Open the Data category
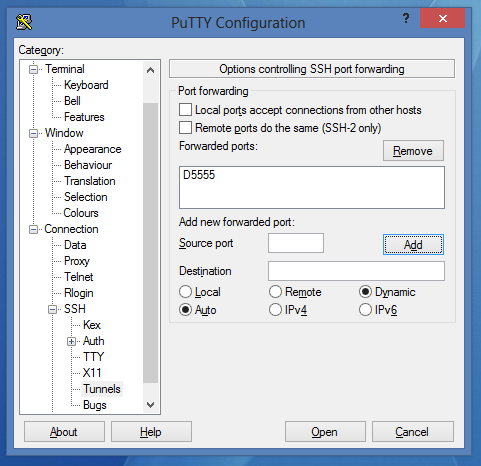The image size is (481, 466). pyautogui.click(x=75, y=245)
